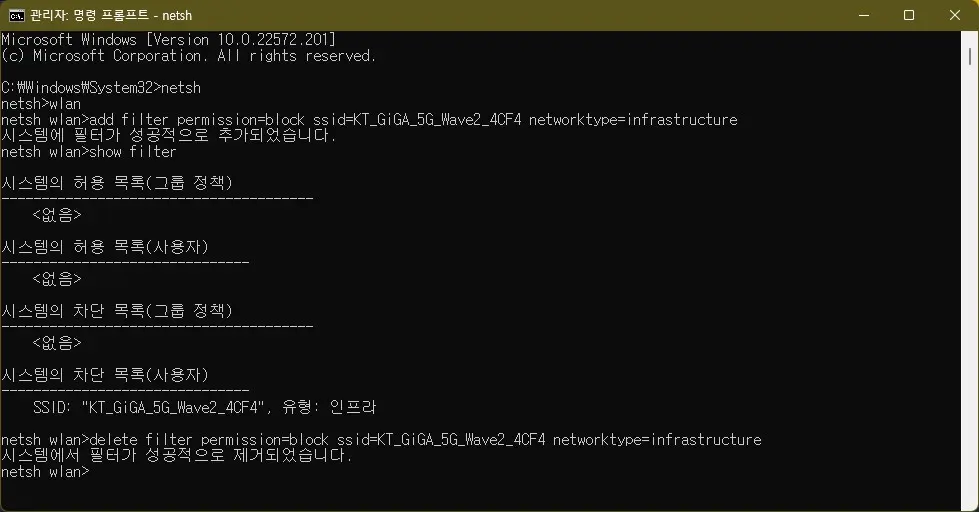Click at the netsh wlan> prompt at bottom
This screenshot has height=512, width=979.
pyautogui.click(x=45, y=472)
